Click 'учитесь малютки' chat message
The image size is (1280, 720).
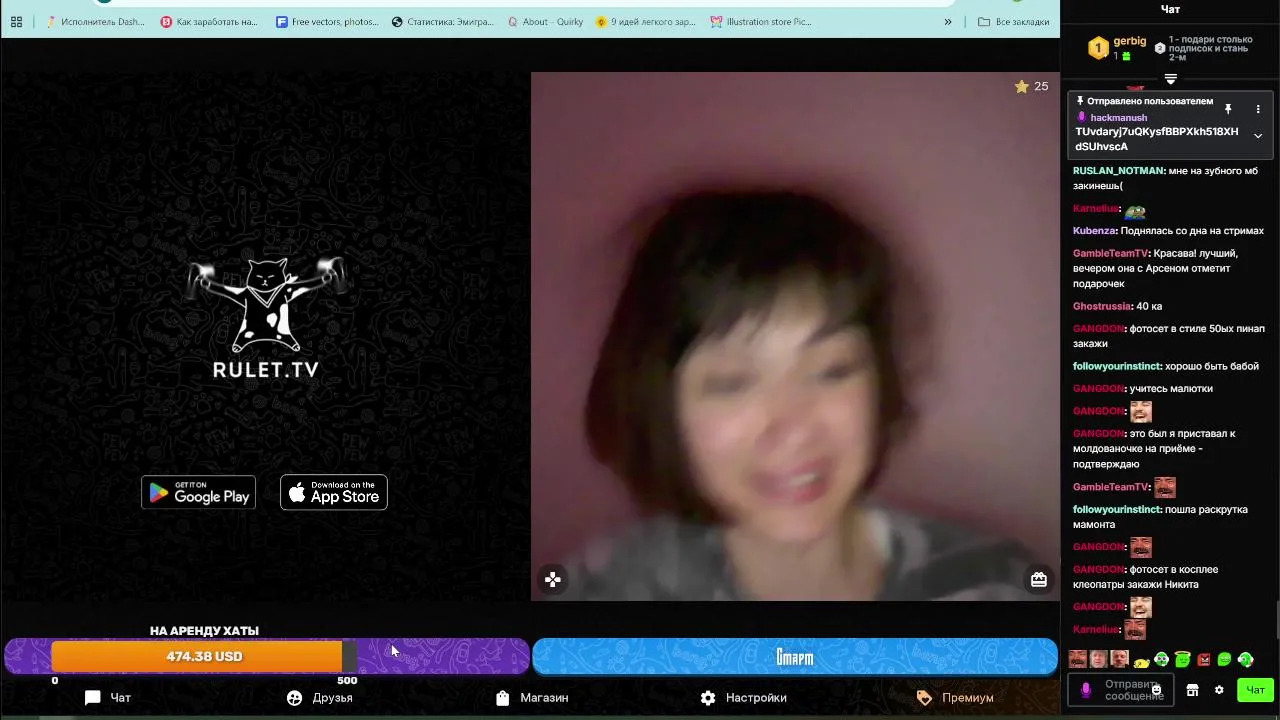1172,388
